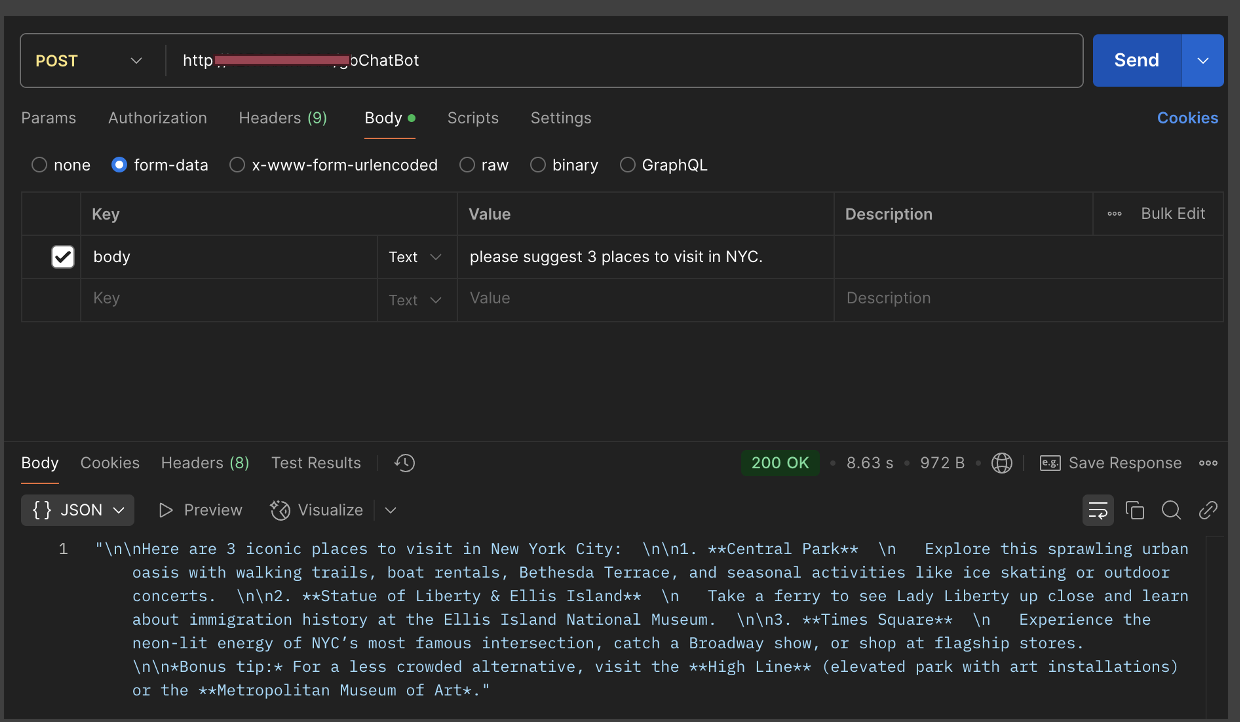
Task: Click the body key cell
Action: tap(229, 257)
